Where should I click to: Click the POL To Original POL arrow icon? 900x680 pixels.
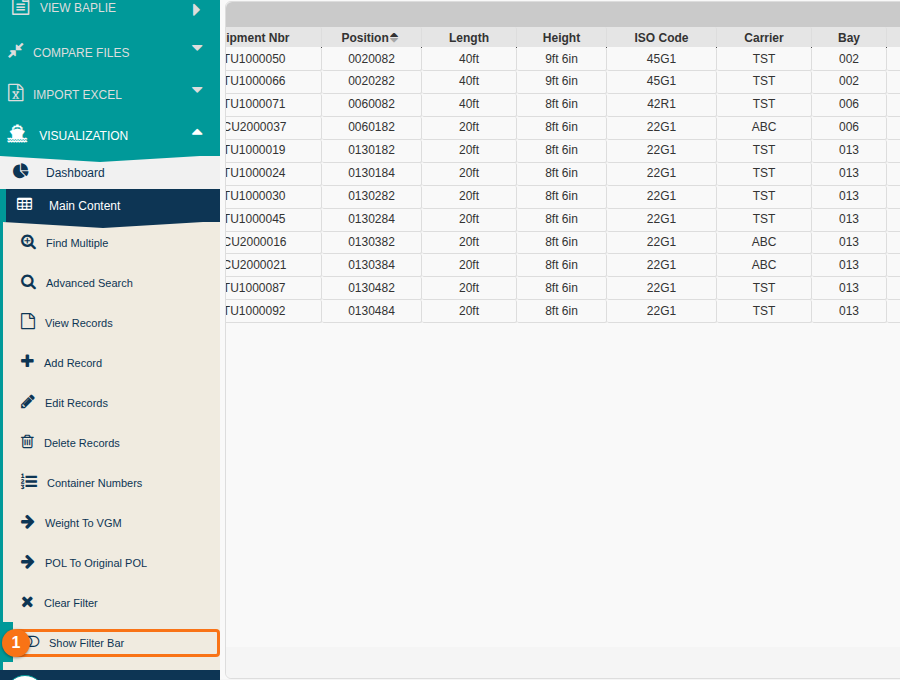pyautogui.click(x=28, y=562)
